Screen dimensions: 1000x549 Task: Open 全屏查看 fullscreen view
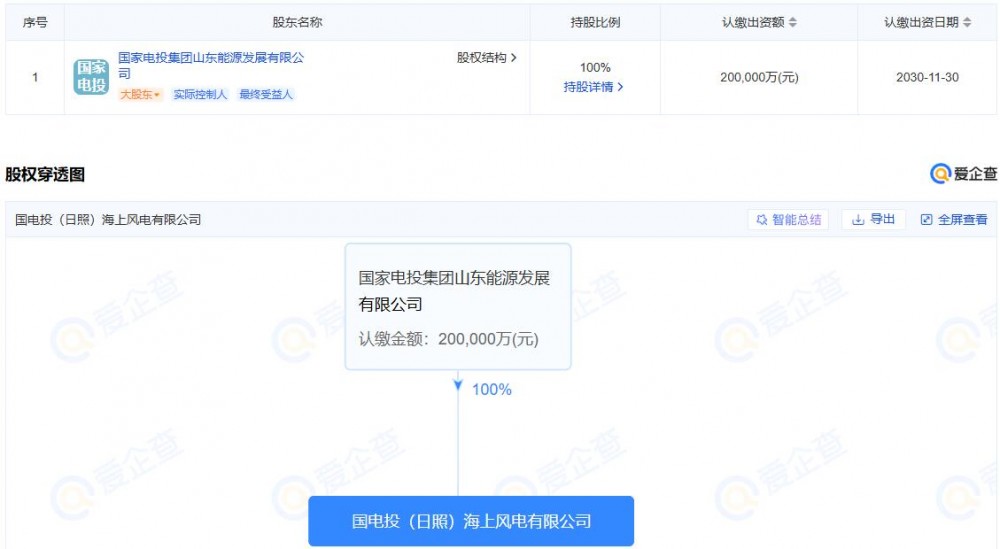(954, 219)
